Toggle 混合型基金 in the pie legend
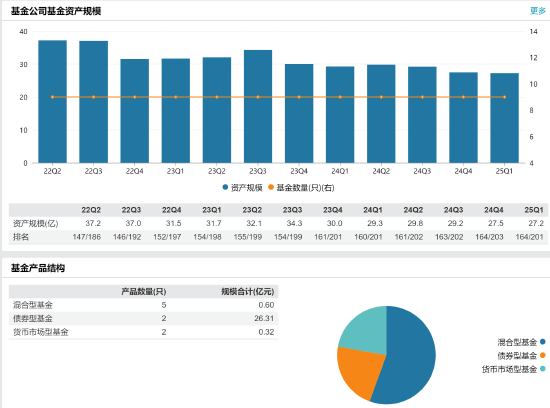 tap(521, 342)
